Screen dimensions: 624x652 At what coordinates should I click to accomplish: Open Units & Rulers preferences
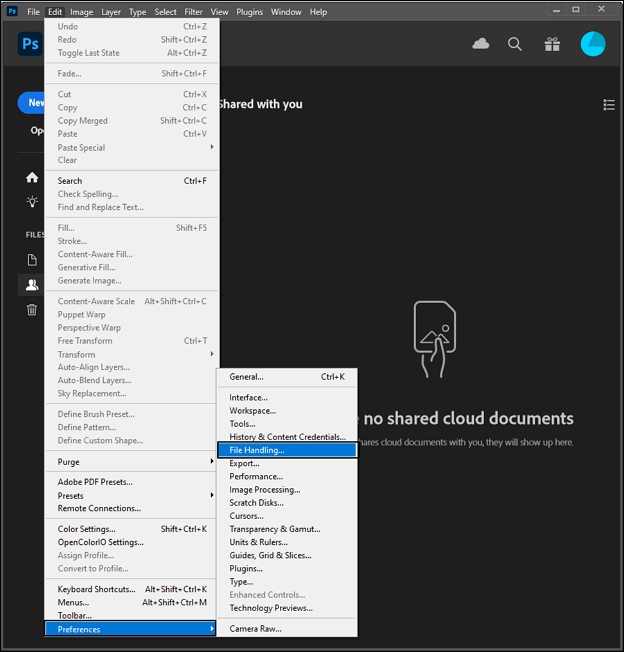287,542
